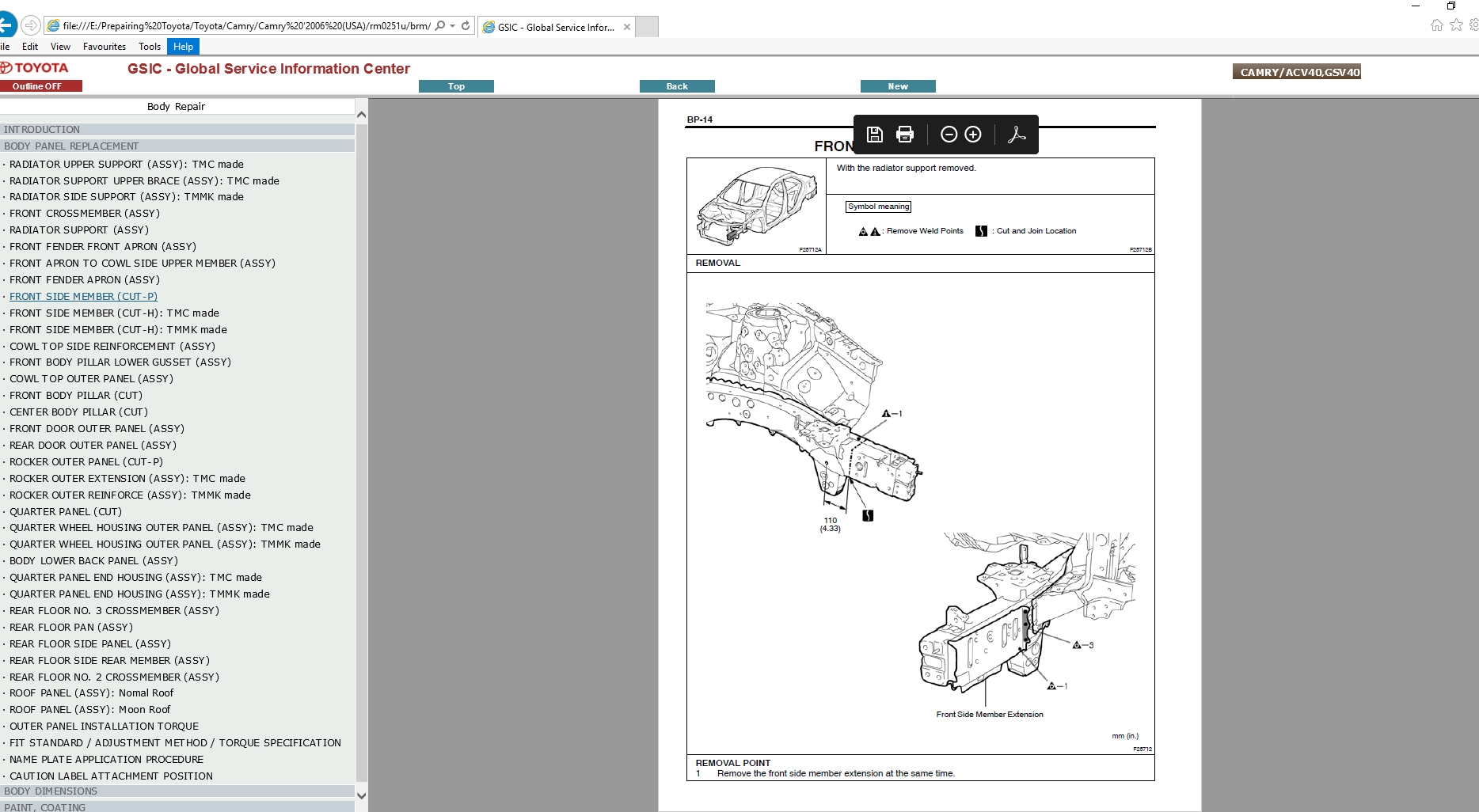Open favourites with the star icon

[x=1456, y=25]
